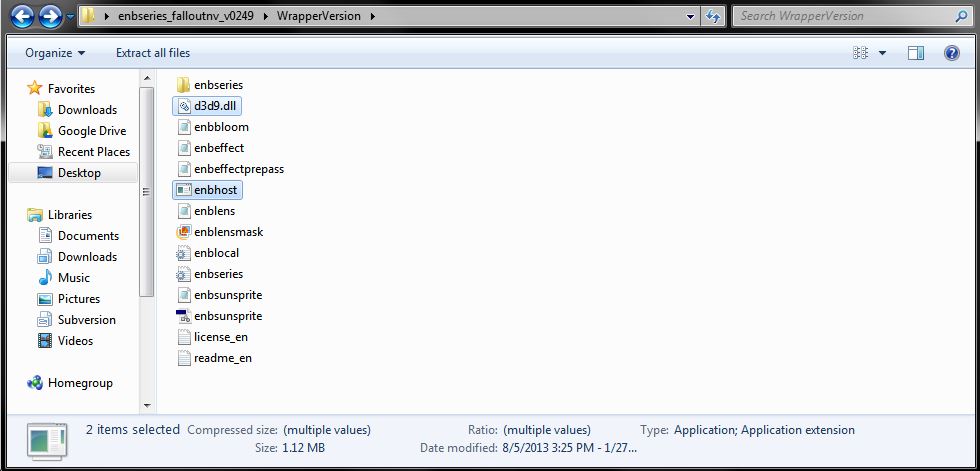This screenshot has width=980, height=471.
Task: Click the WrapperVersion breadcrumb segment
Action: (319, 16)
